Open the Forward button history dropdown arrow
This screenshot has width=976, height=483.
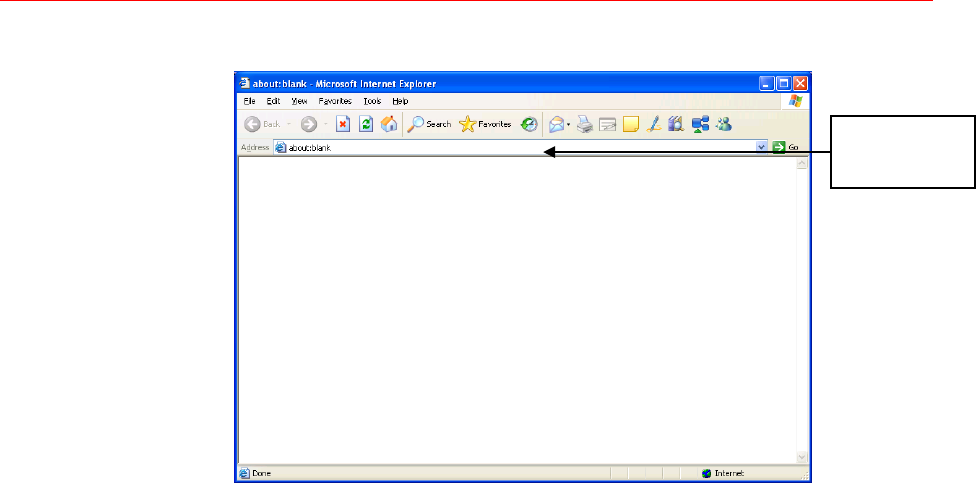click(325, 124)
